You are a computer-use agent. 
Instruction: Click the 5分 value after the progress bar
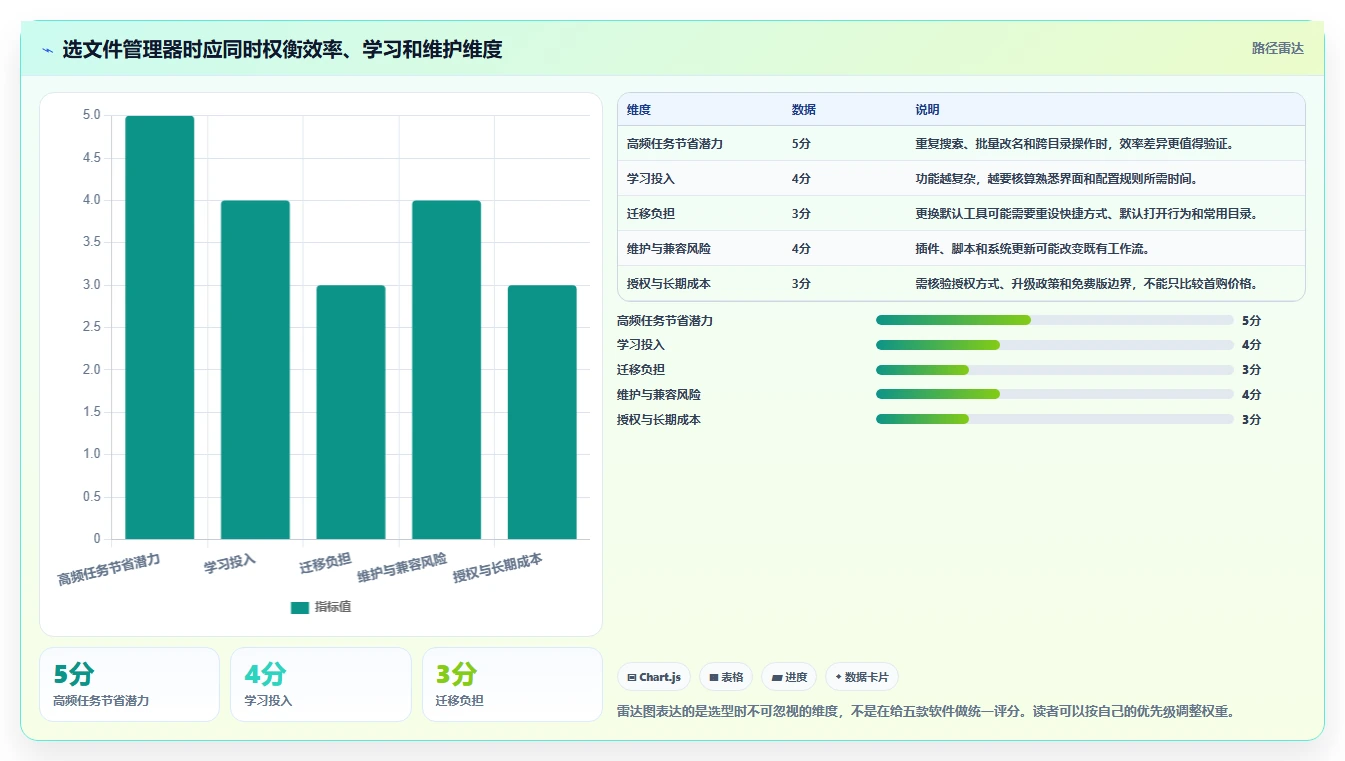coord(1251,321)
